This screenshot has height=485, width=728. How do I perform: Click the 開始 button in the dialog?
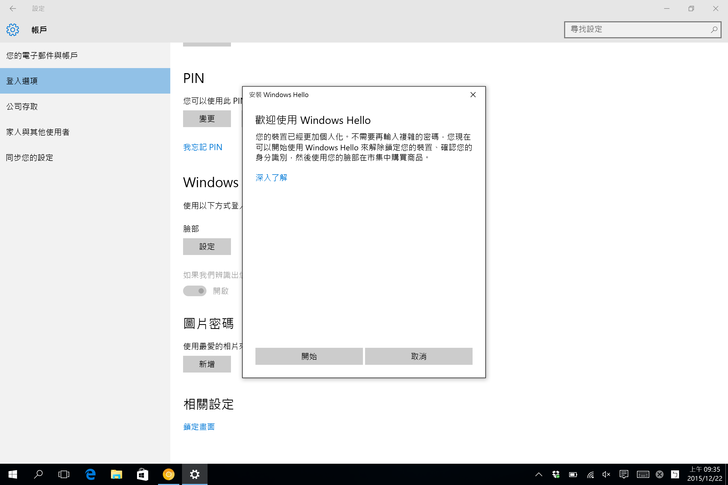[x=309, y=356]
